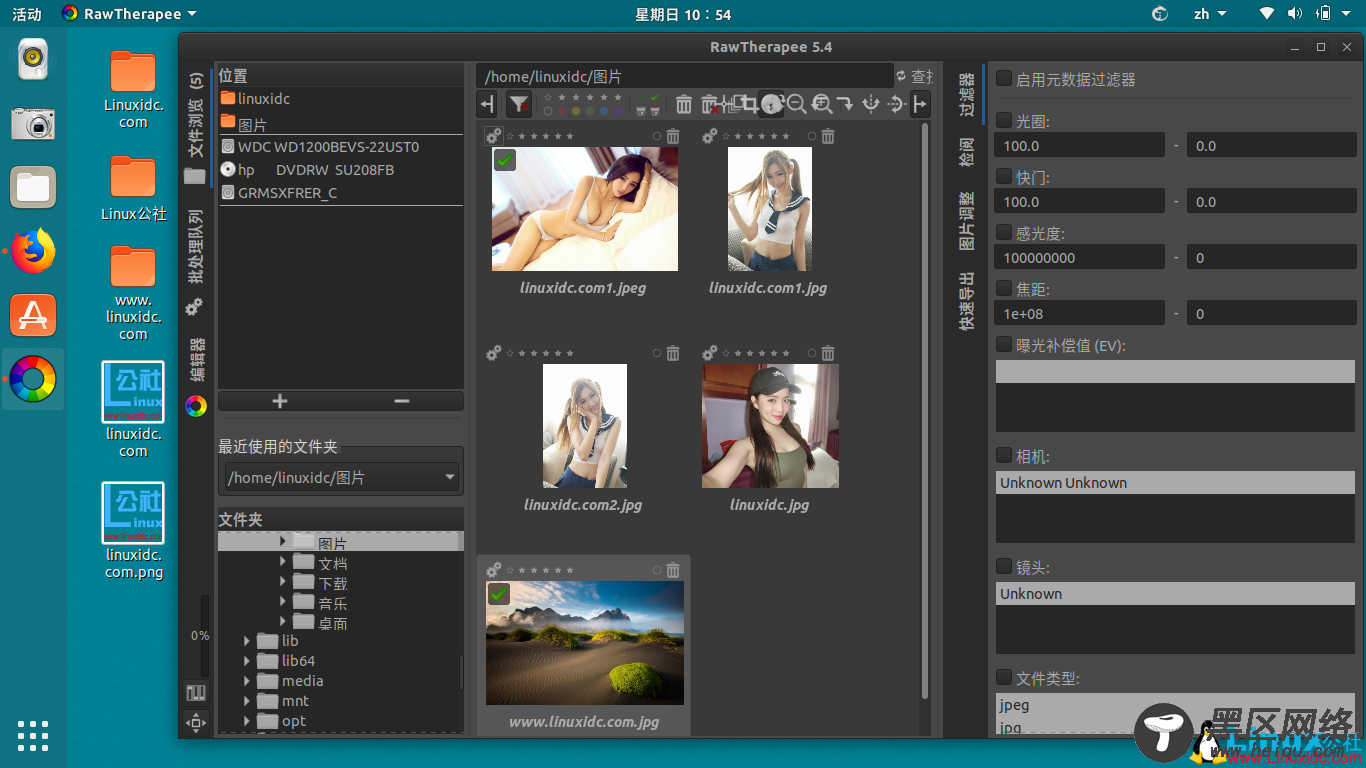
Task: Open Ubuntu Software from the dock
Action: click(33, 315)
